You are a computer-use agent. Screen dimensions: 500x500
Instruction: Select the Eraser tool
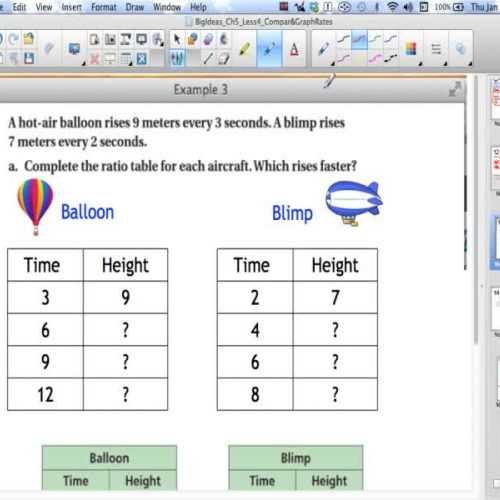224,59
